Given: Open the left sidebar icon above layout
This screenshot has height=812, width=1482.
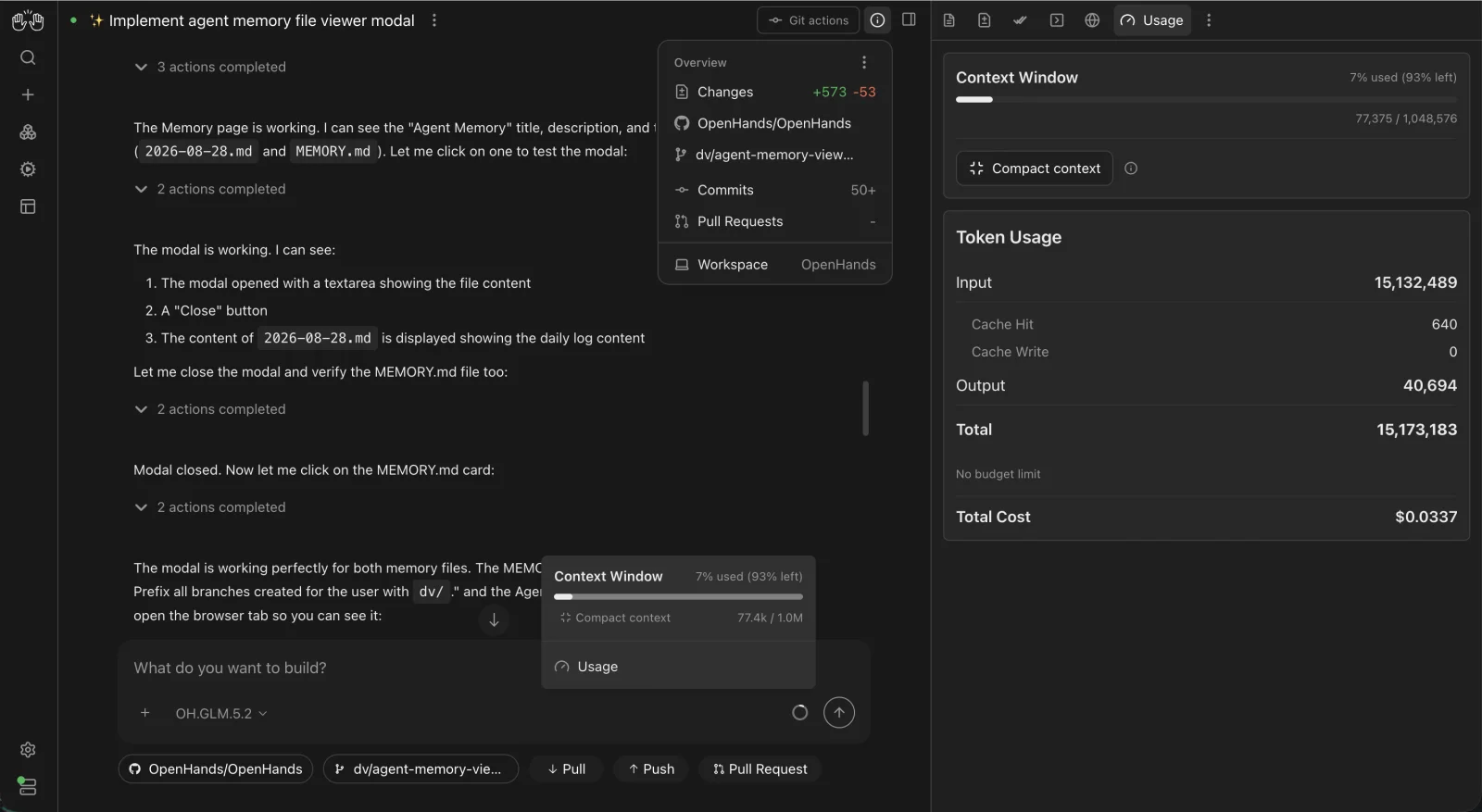Looking at the screenshot, I should click(x=28, y=169).
